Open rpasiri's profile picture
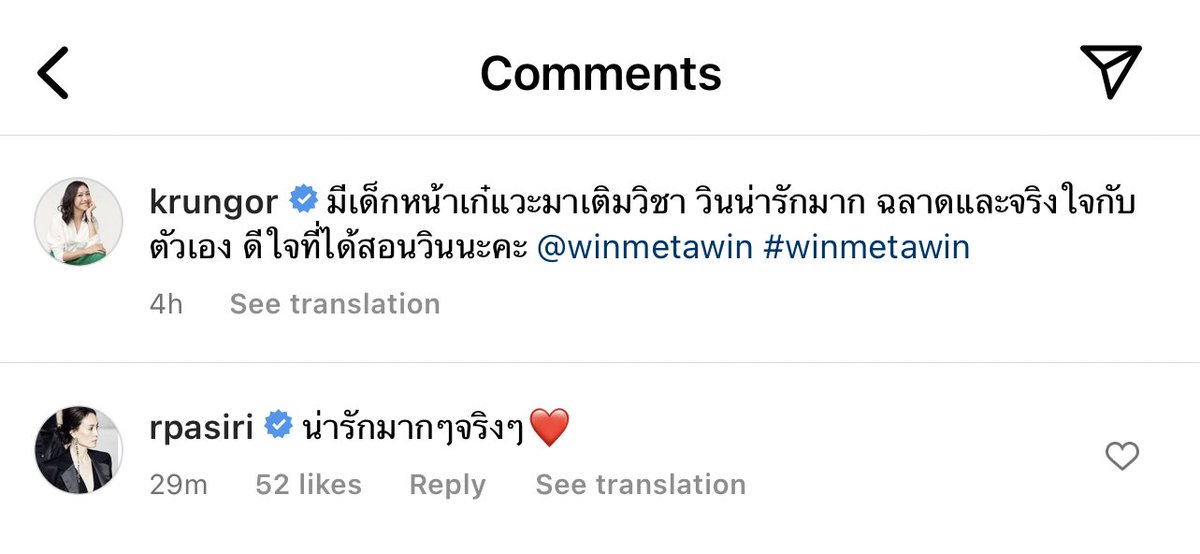The height and width of the screenshot is (554, 1200). [79, 450]
